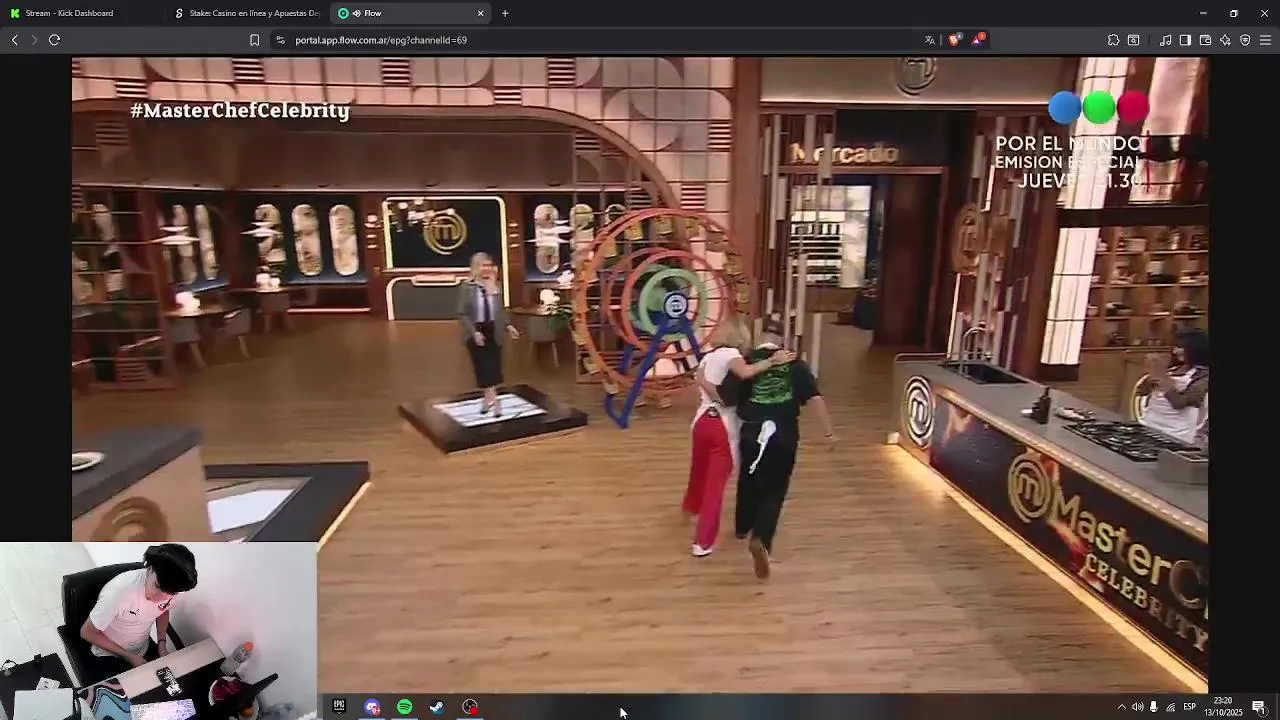Minimize the browser window
Viewport: 1280px width, 720px height.
click(1203, 13)
